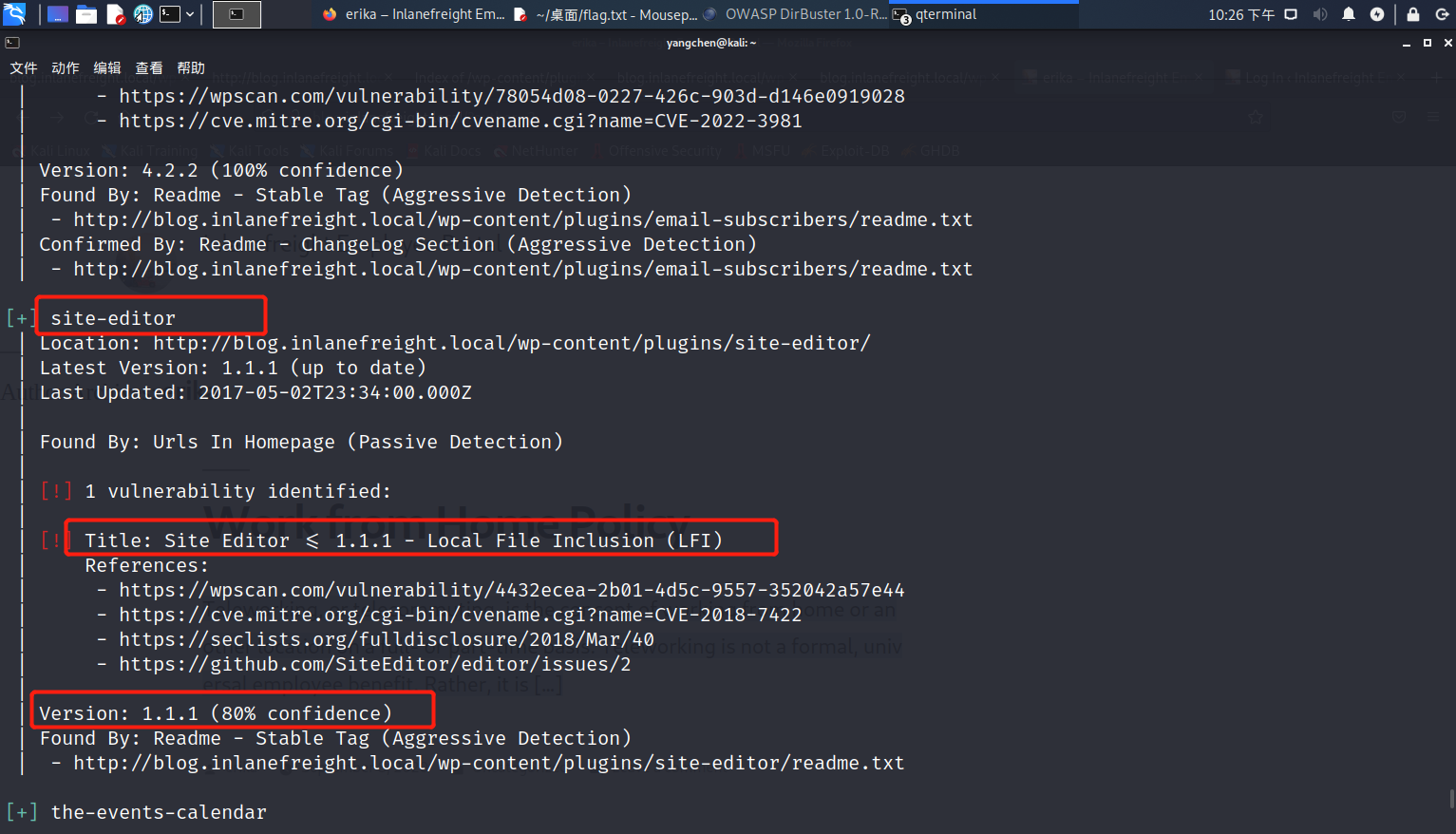Close the qterminal window
The height and width of the screenshot is (834, 1456).
[1447, 43]
